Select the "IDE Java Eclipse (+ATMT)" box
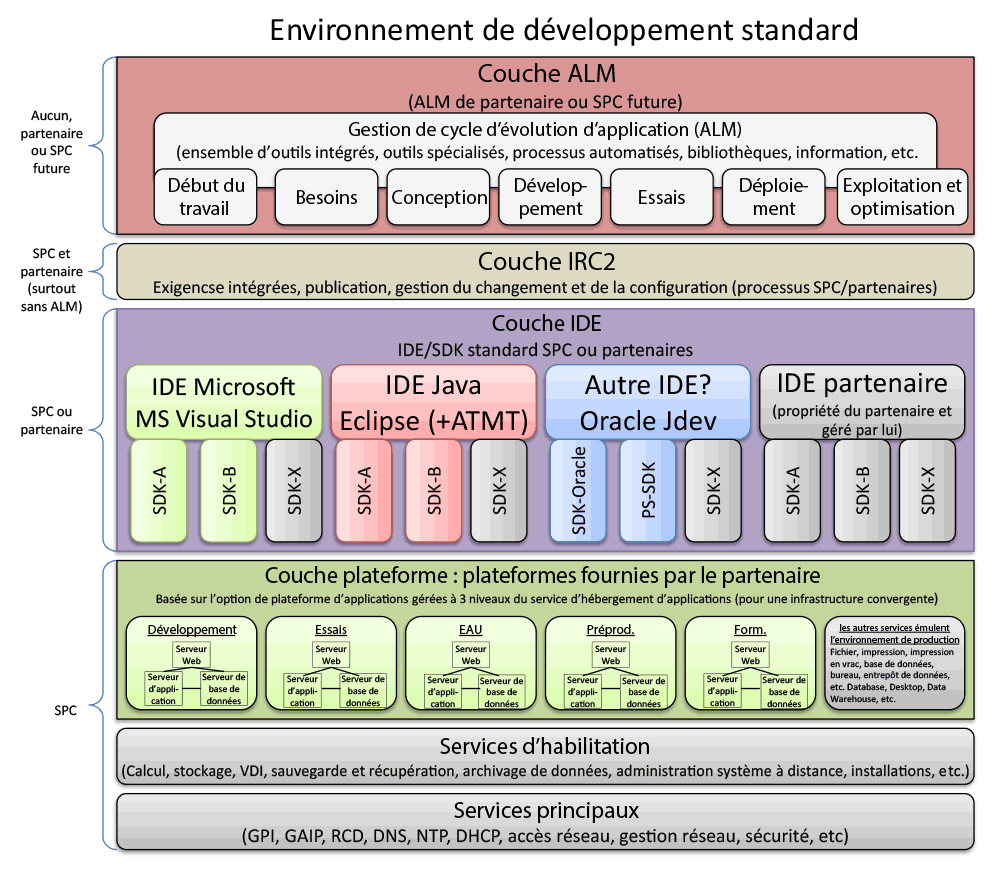 point(433,402)
